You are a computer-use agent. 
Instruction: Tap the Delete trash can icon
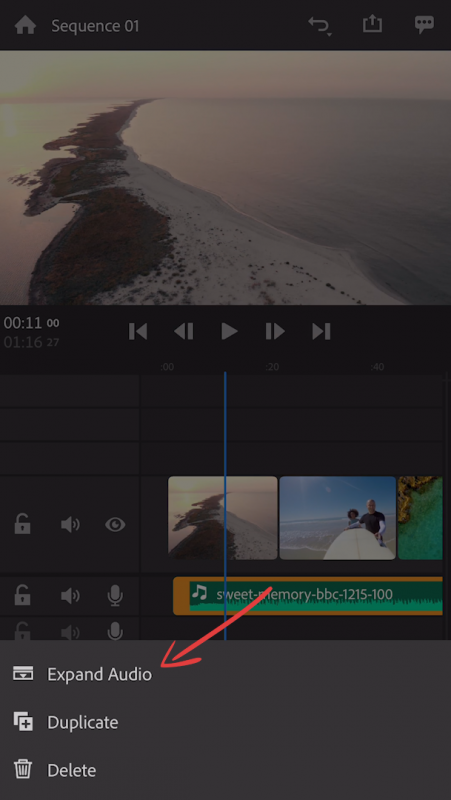pyautogui.click(x=23, y=770)
